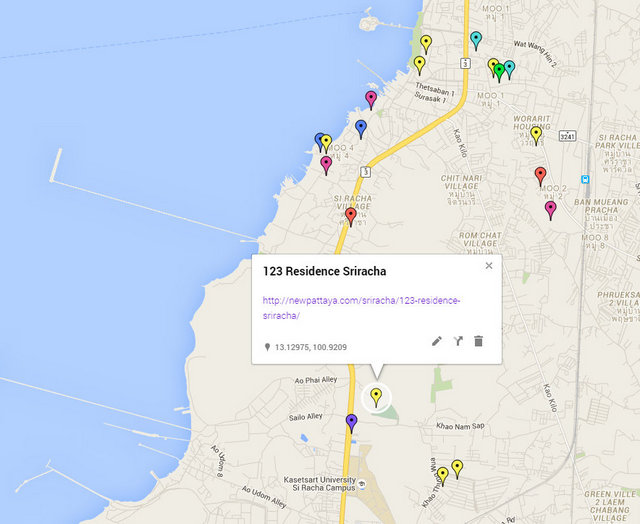
Task: Click the selected yellow marker below the popup
Action: pyautogui.click(x=376, y=397)
